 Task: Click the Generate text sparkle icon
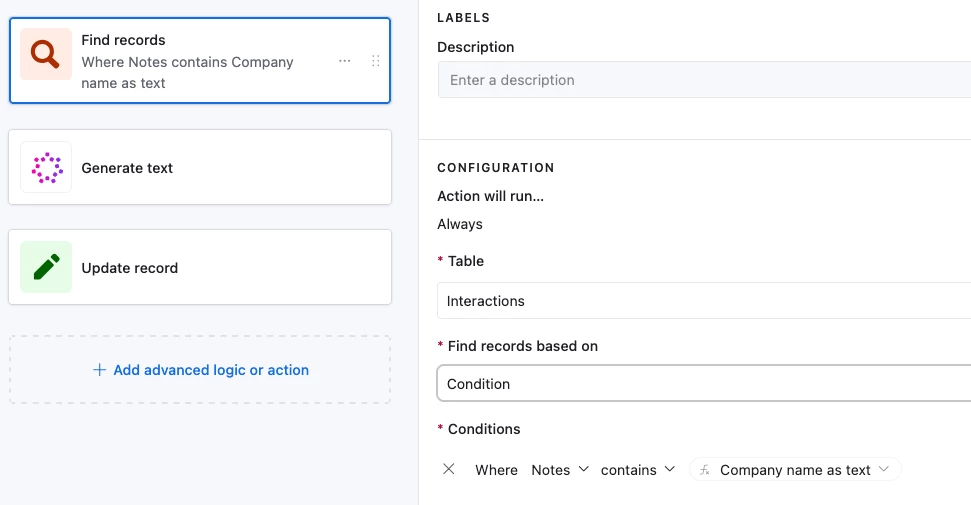pos(46,168)
